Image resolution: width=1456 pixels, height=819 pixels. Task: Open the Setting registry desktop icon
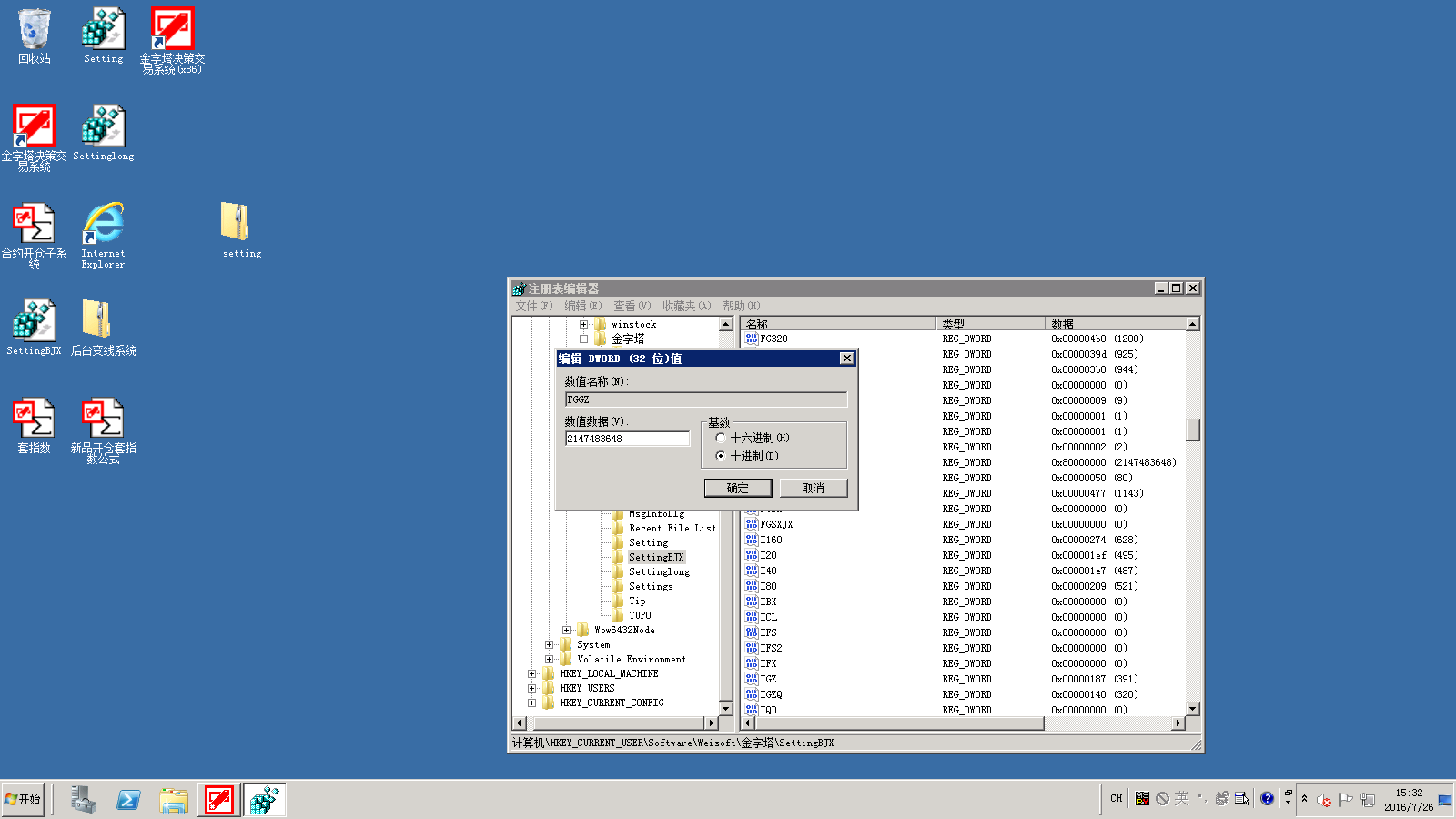click(x=103, y=30)
